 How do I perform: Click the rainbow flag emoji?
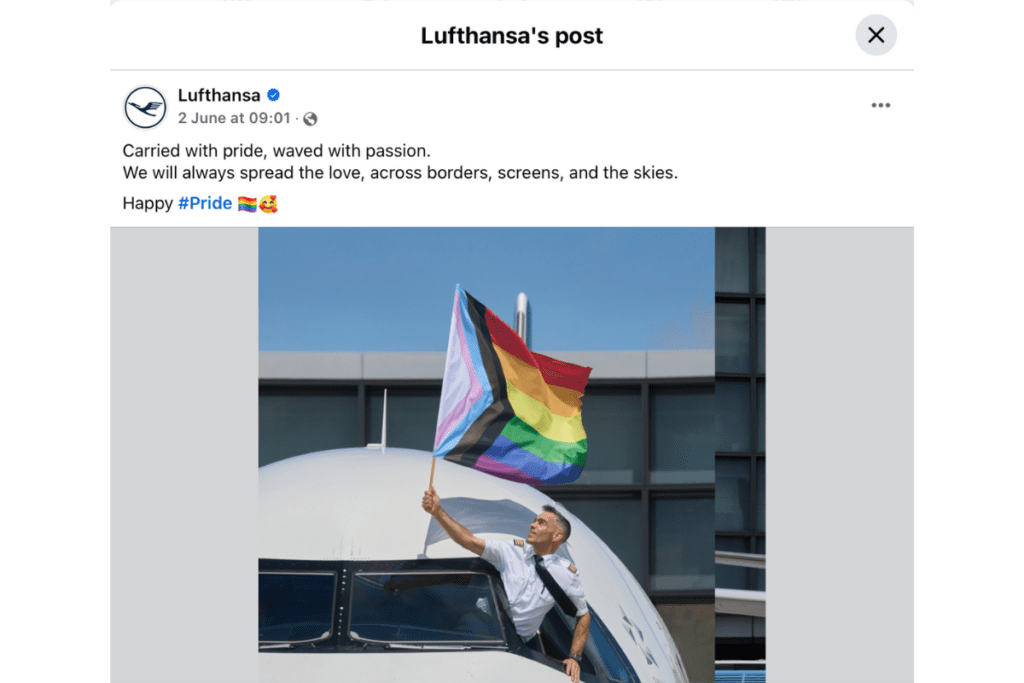tap(247, 204)
